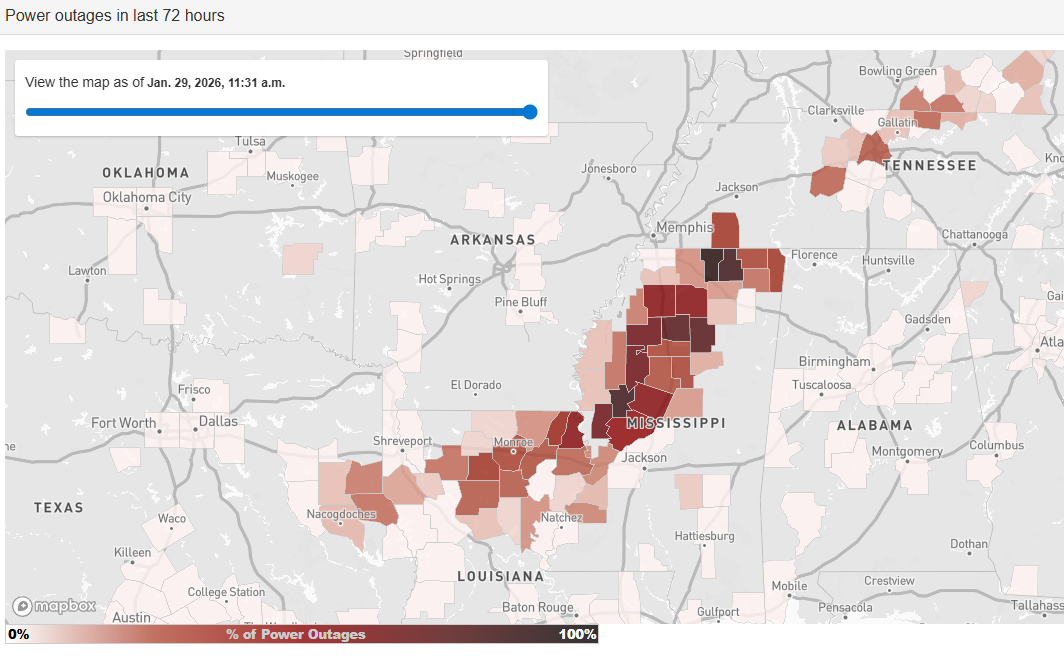Click the Memphis city label
The image size is (1064, 659).
click(685, 227)
